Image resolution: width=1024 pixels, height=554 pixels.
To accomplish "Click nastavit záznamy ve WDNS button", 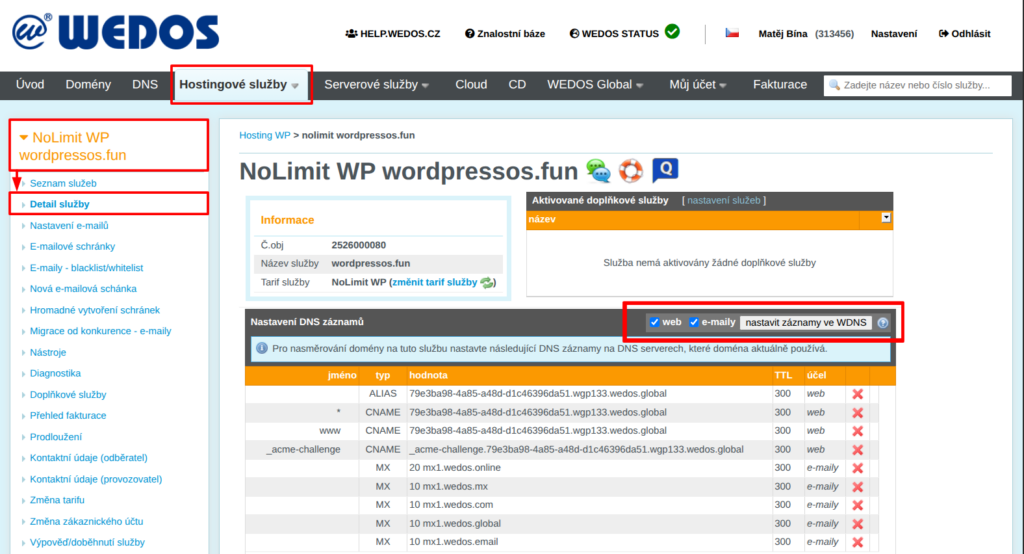I will pyautogui.click(x=806, y=323).
